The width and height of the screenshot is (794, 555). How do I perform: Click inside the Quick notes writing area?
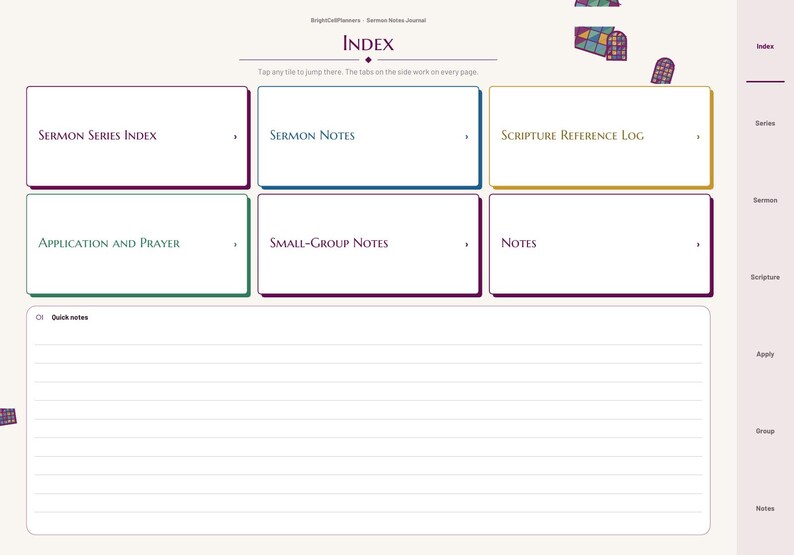(368, 428)
